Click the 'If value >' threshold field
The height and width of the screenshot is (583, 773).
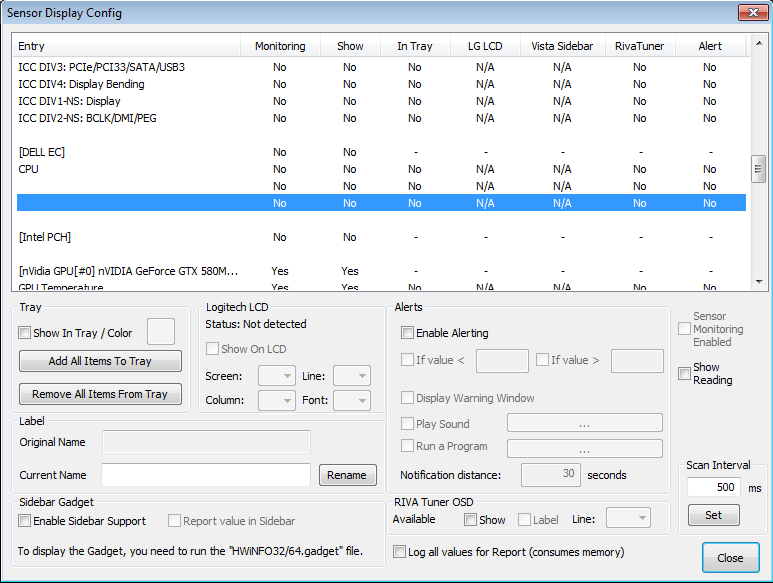point(637,361)
